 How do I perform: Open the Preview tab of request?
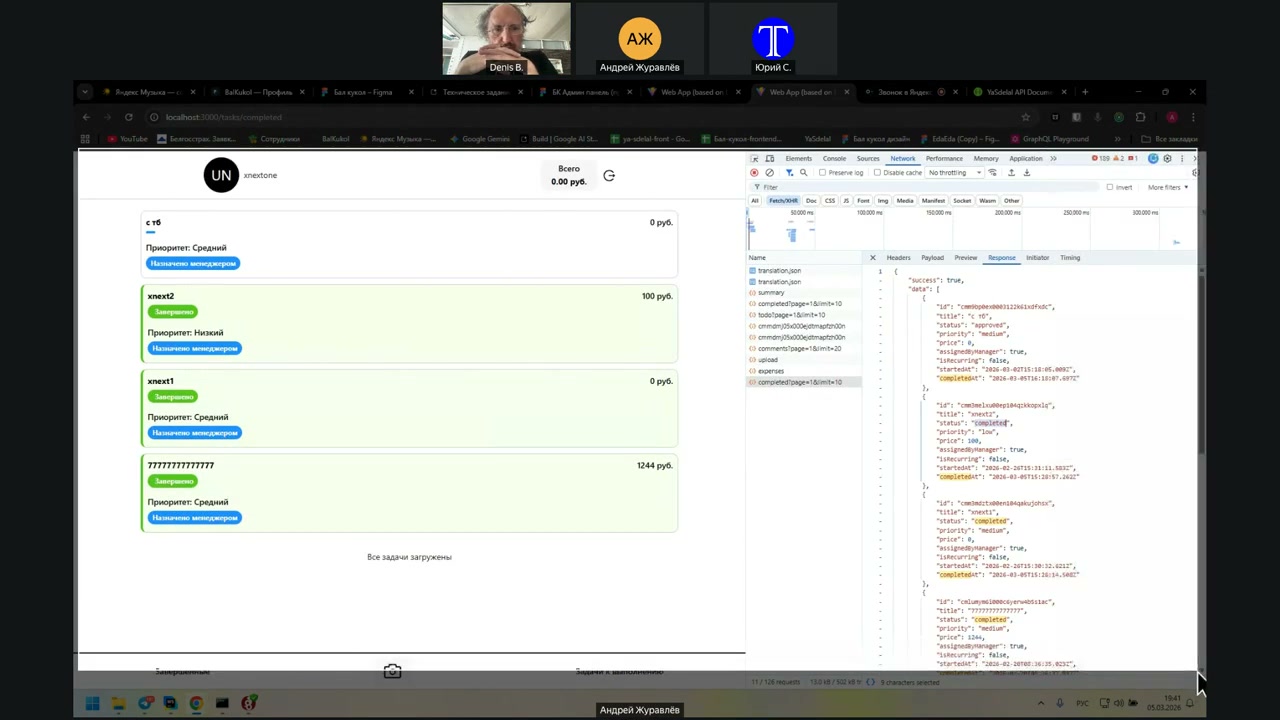(x=965, y=258)
